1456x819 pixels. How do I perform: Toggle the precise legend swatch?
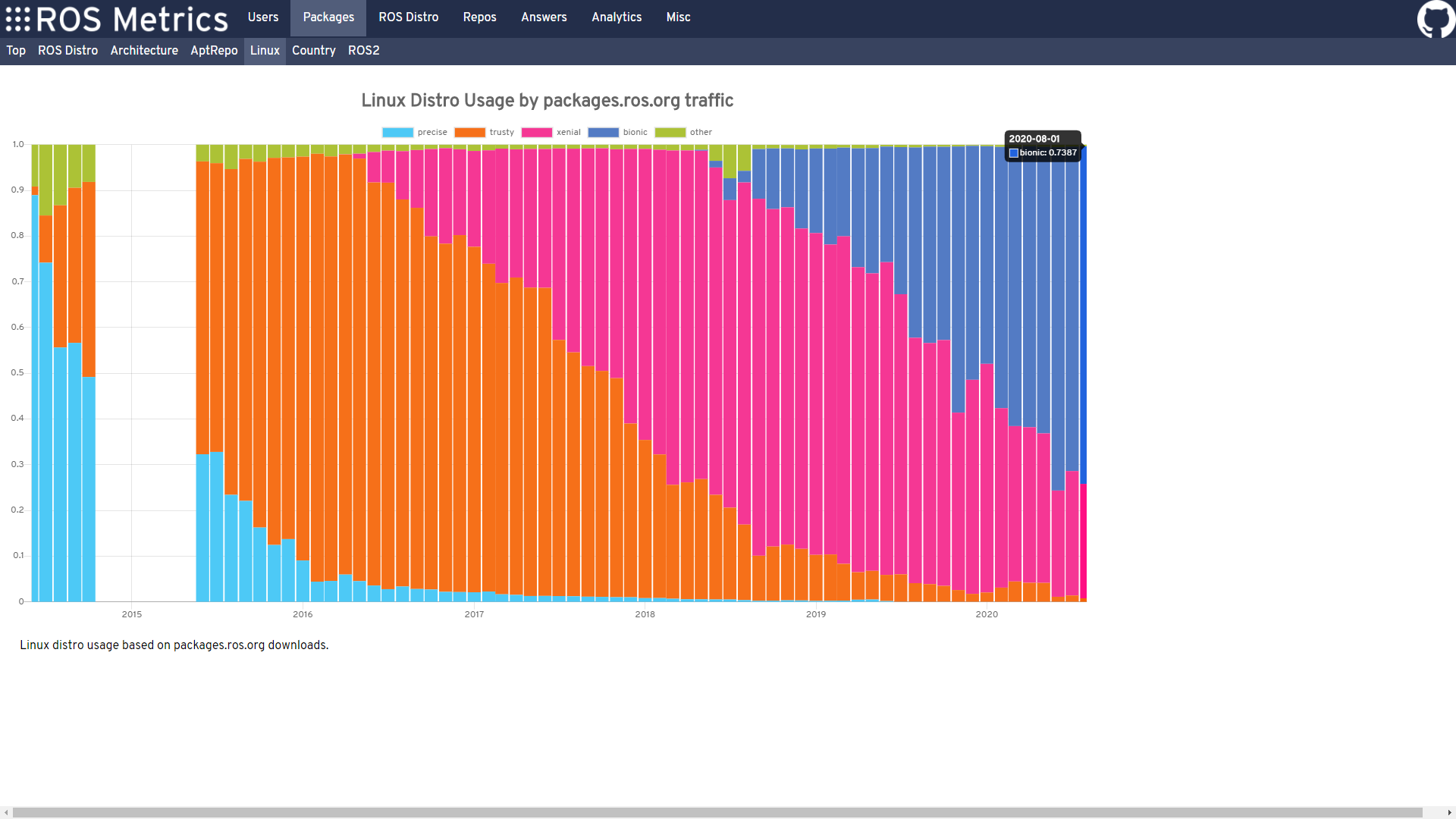click(397, 133)
